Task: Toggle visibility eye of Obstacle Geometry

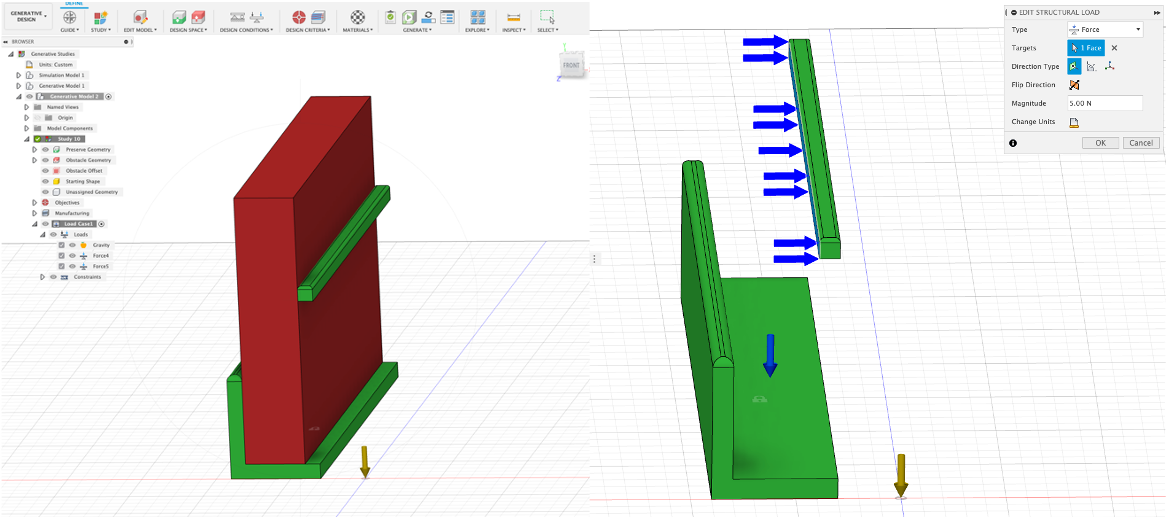Action: pos(44,160)
